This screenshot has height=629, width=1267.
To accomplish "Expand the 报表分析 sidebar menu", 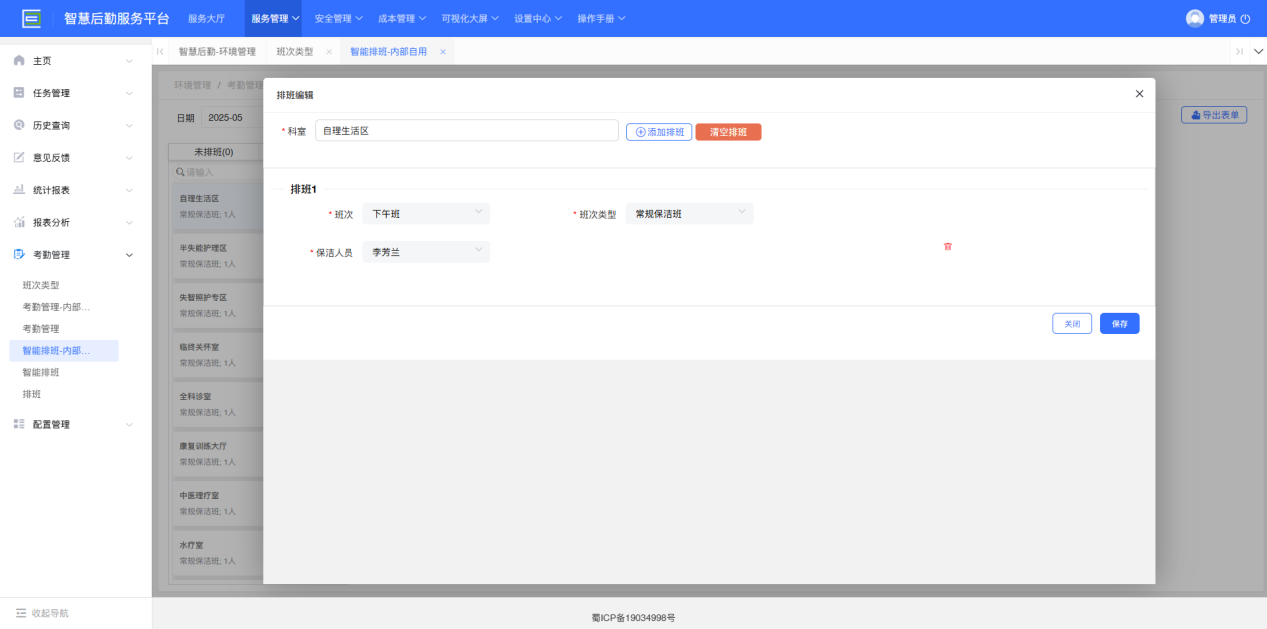I will [x=129, y=222].
